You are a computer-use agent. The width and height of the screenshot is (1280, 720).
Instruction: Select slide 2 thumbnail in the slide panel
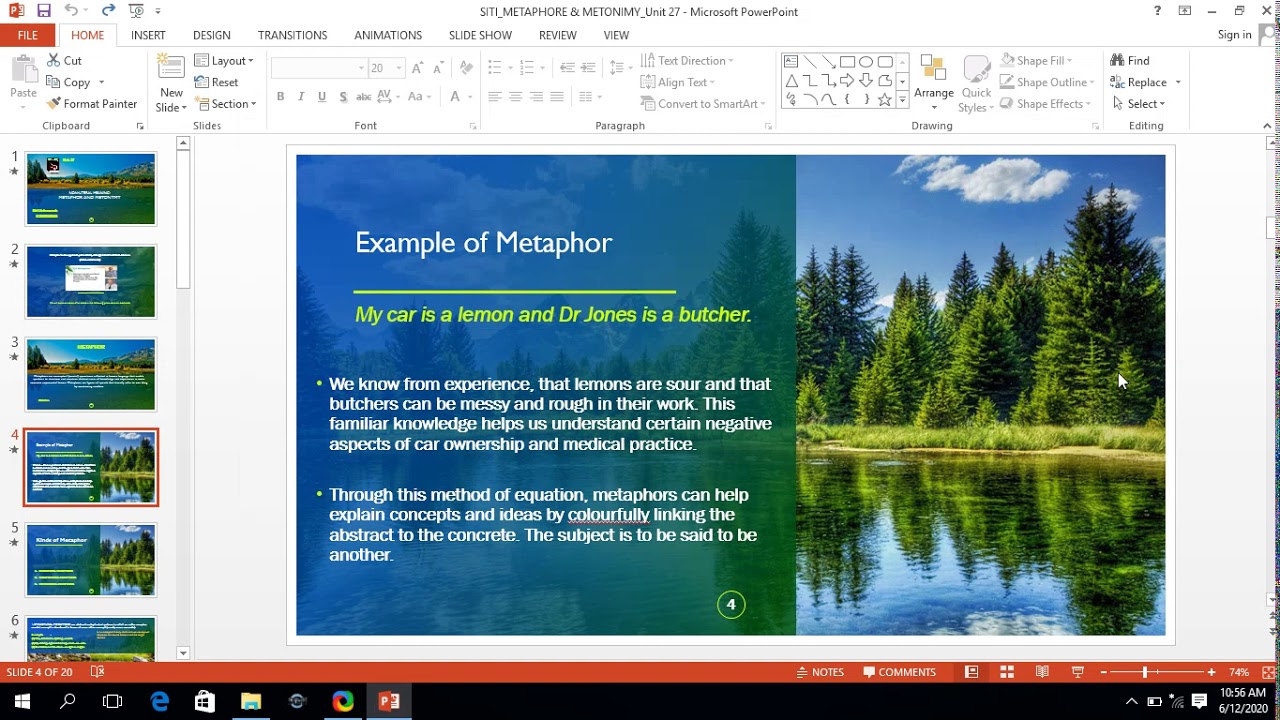pyautogui.click(x=91, y=282)
